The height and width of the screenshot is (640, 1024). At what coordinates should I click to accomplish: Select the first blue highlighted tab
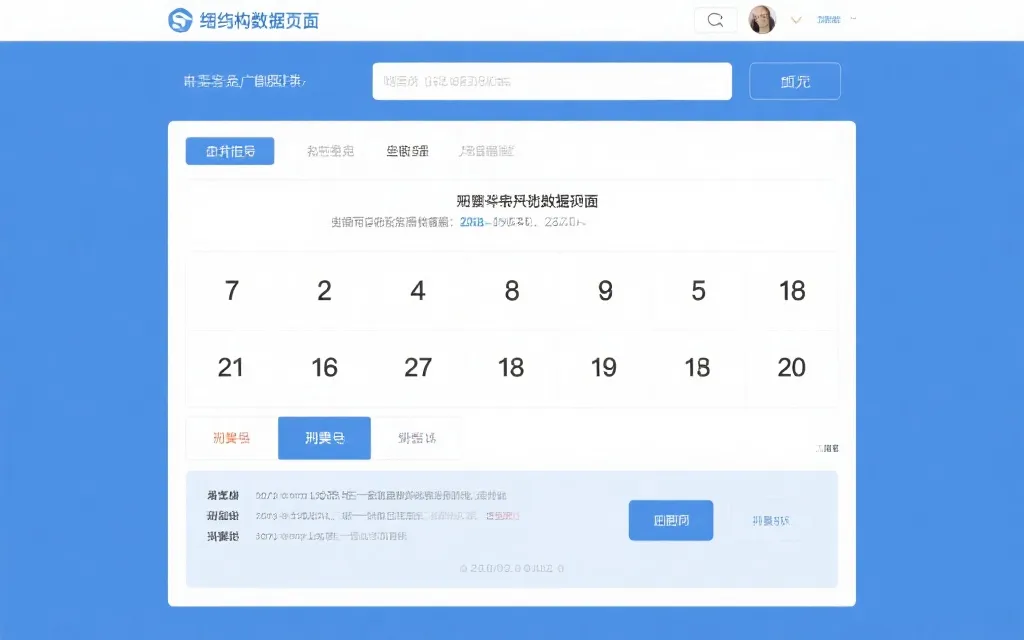[x=229, y=150]
